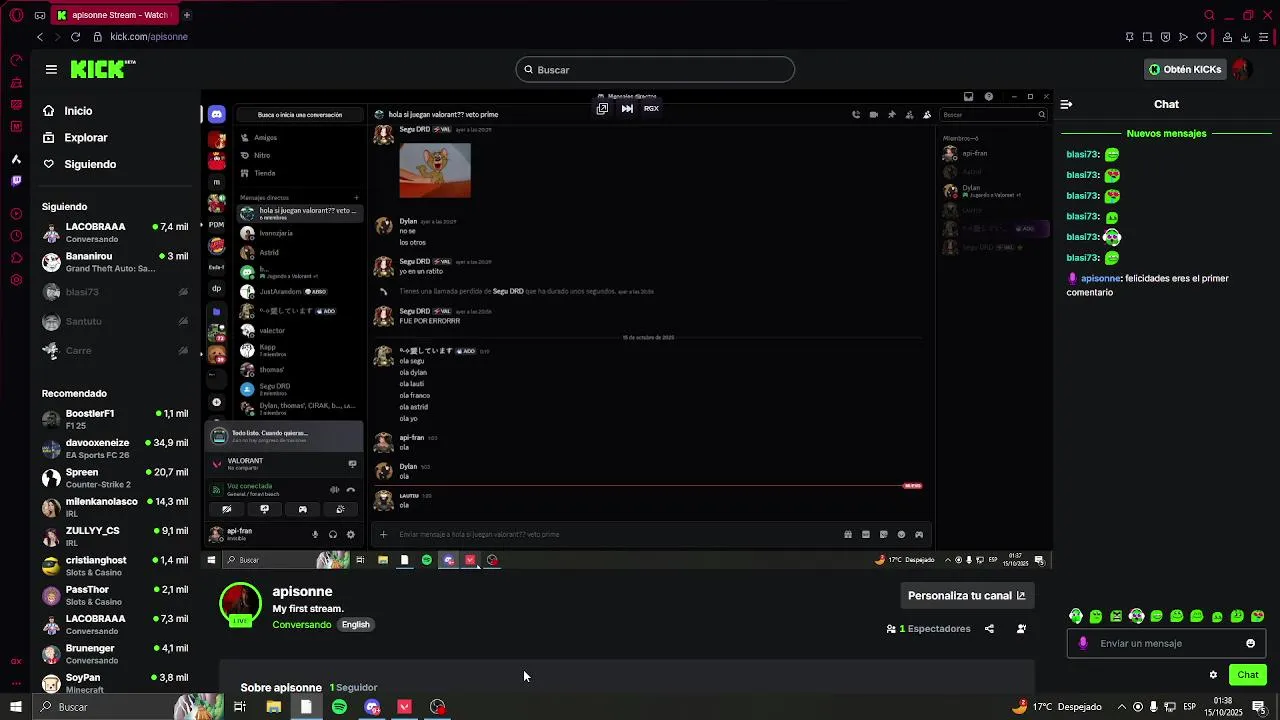Open the LACOBRAAA channel under Siguiendo
The height and width of the screenshot is (720, 1280).
(115, 233)
